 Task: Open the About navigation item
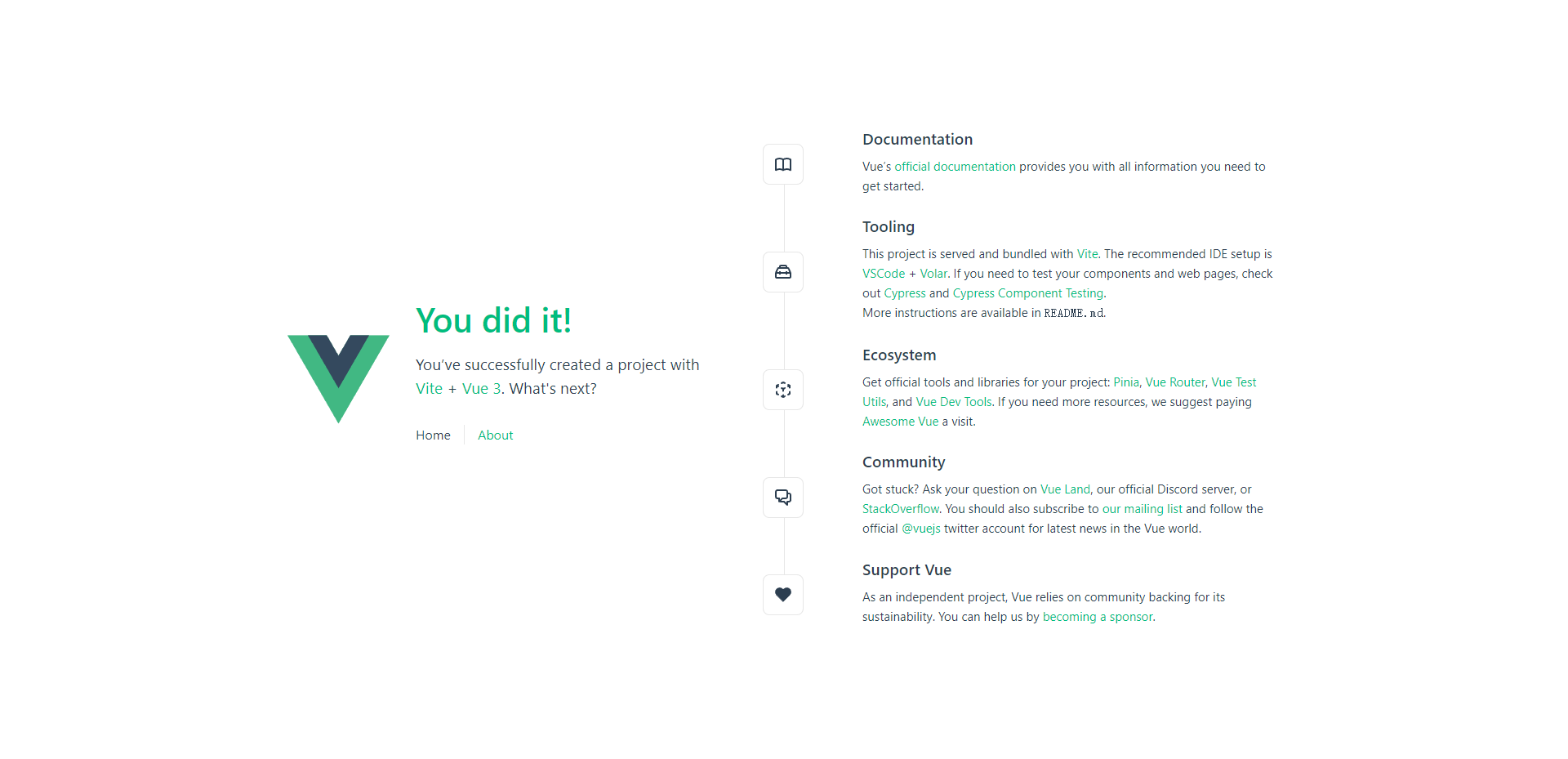pyautogui.click(x=496, y=435)
